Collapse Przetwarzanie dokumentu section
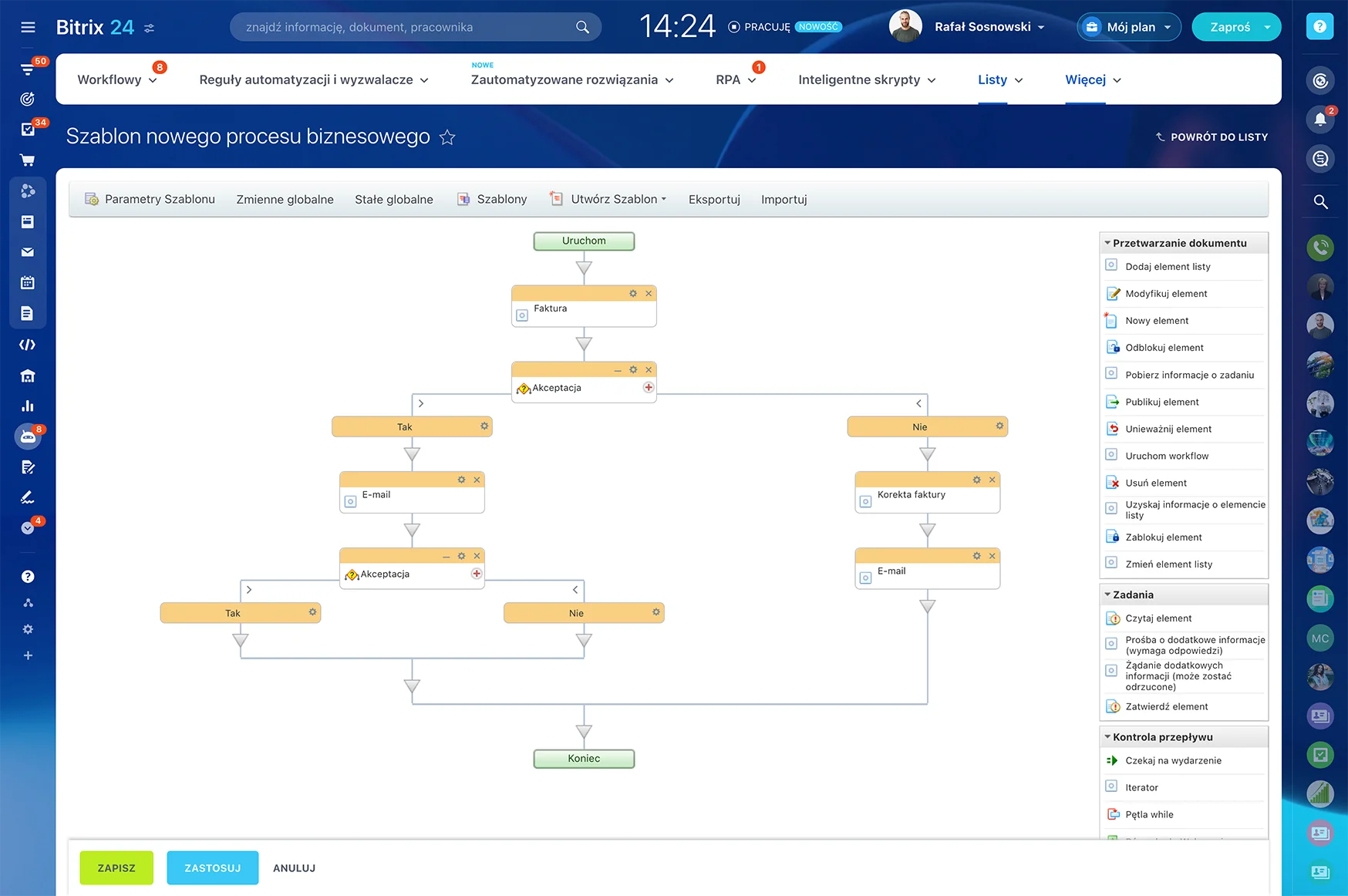 pyautogui.click(x=1108, y=243)
